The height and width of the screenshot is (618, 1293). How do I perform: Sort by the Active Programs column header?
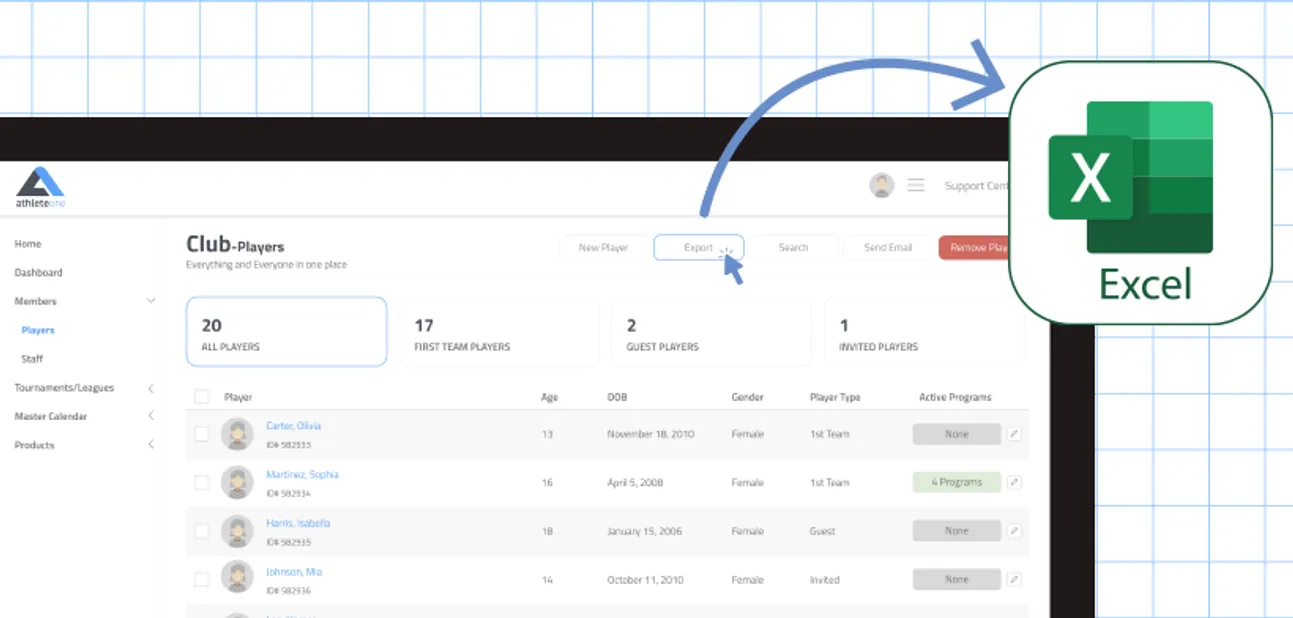click(955, 397)
